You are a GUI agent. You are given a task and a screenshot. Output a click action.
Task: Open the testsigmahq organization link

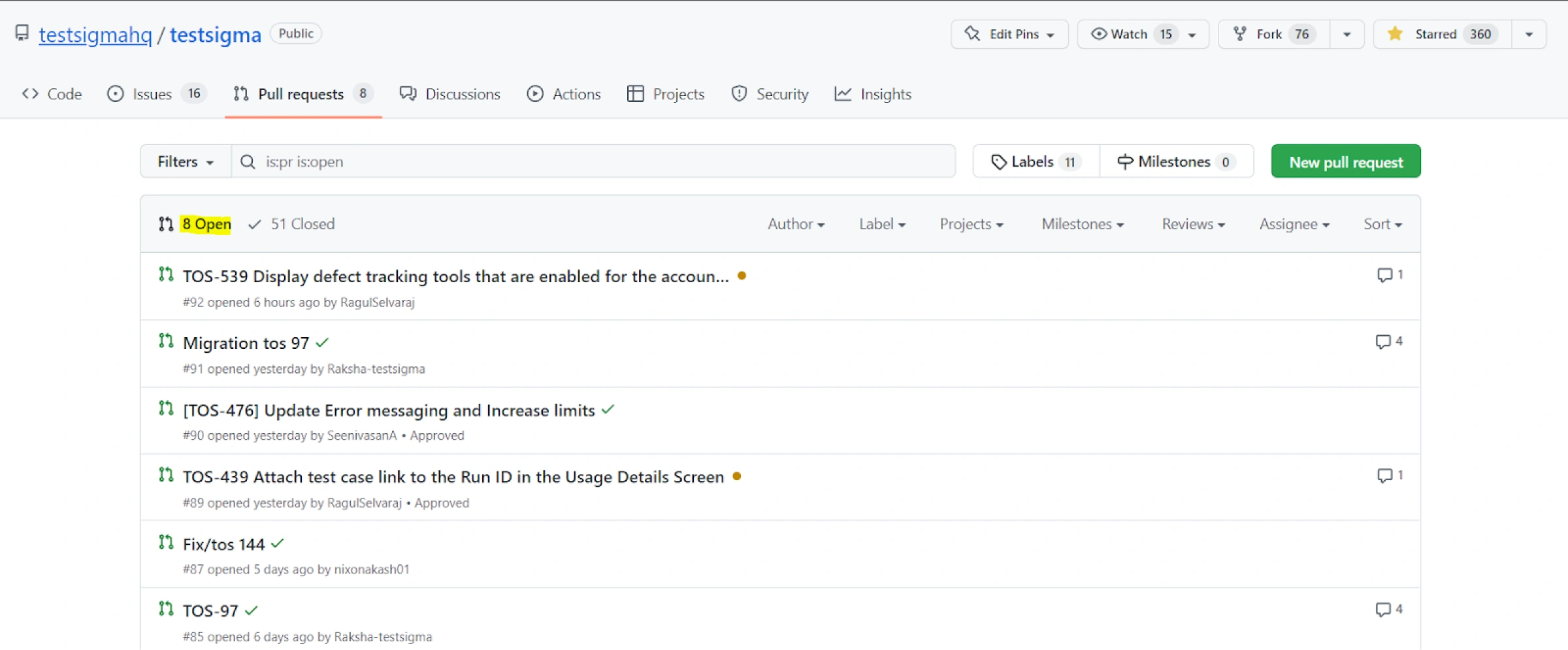point(95,35)
